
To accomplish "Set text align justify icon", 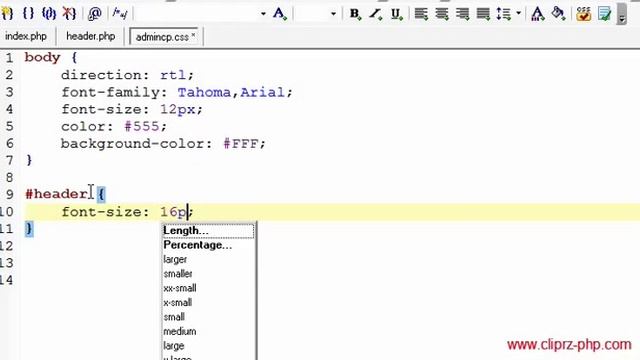I will coord(483,14).
